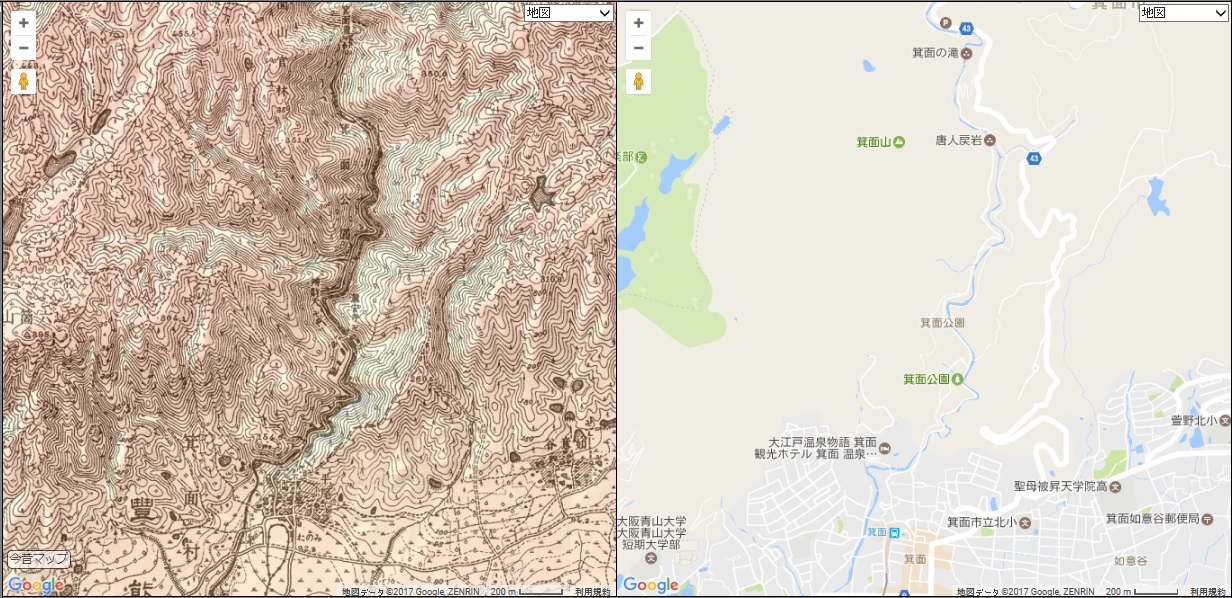This screenshot has width=1232, height=598.
Task: Click the Google logo on right map
Action: pos(650,585)
